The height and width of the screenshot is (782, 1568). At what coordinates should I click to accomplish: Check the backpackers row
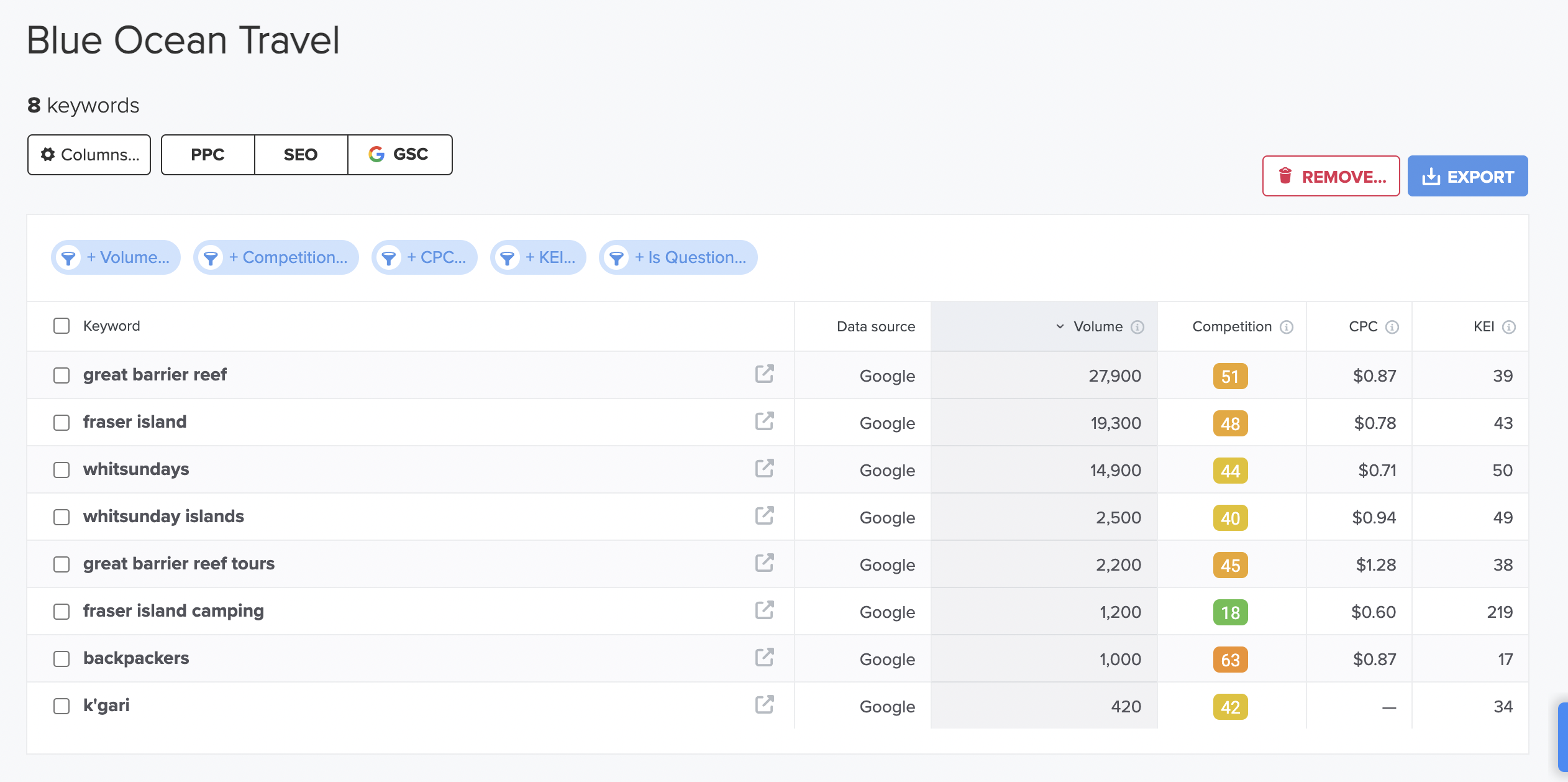click(62, 659)
